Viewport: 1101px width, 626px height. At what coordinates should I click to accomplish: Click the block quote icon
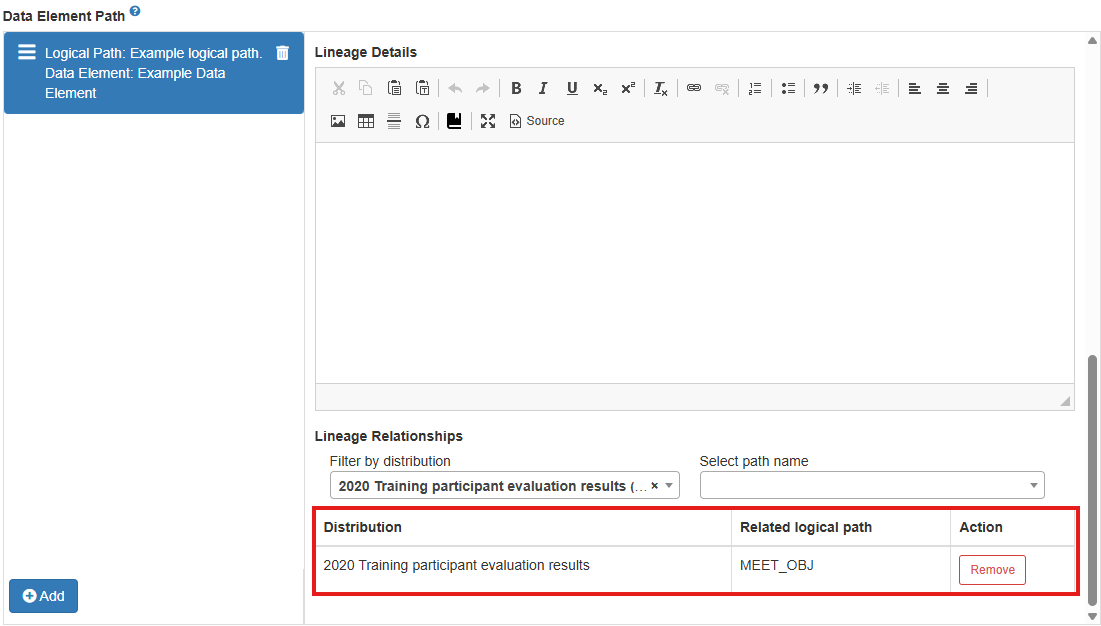820,88
